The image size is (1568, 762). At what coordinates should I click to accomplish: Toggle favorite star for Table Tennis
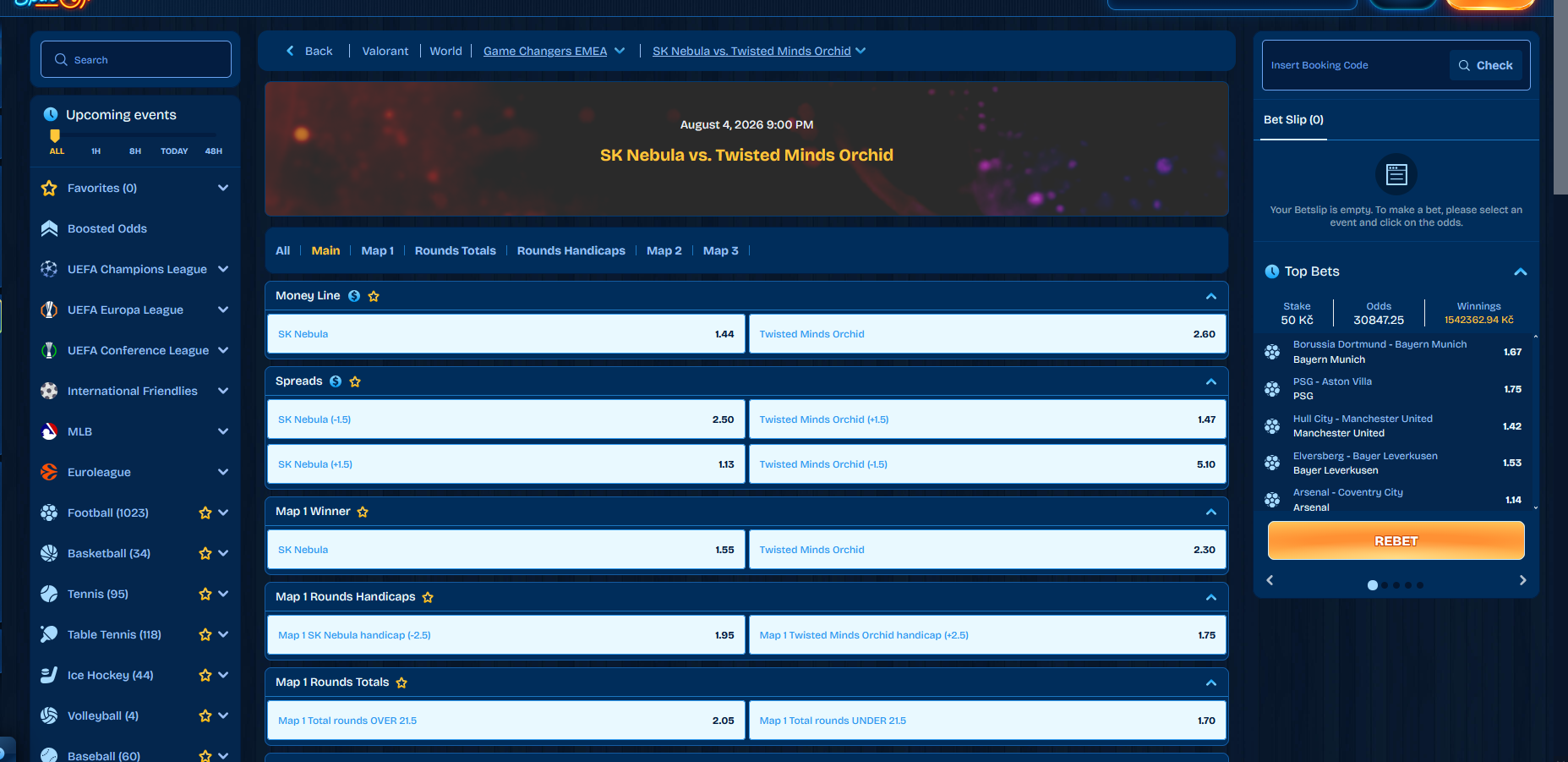tap(205, 634)
